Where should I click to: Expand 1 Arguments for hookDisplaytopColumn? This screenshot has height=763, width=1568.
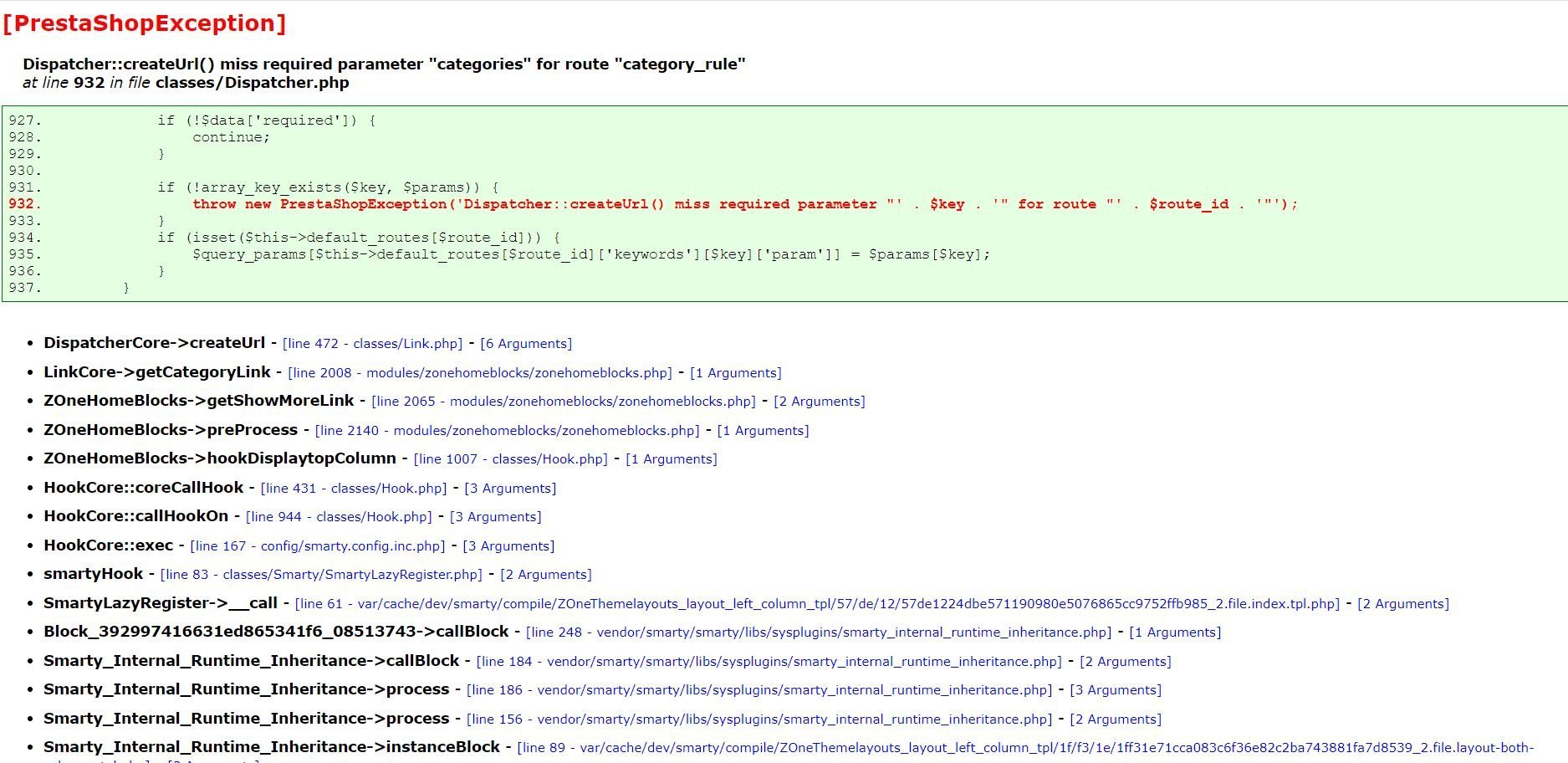pyautogui.click(x=672, y=459)
